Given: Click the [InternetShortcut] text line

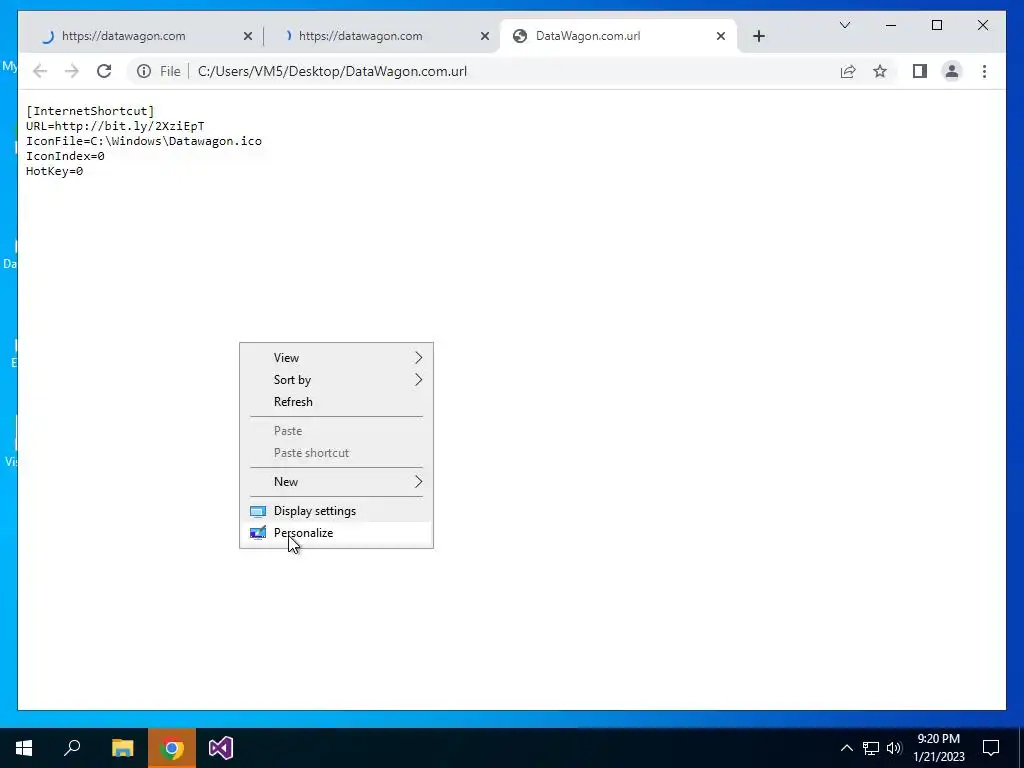Looking at the screenshot, I should [90, 111].
